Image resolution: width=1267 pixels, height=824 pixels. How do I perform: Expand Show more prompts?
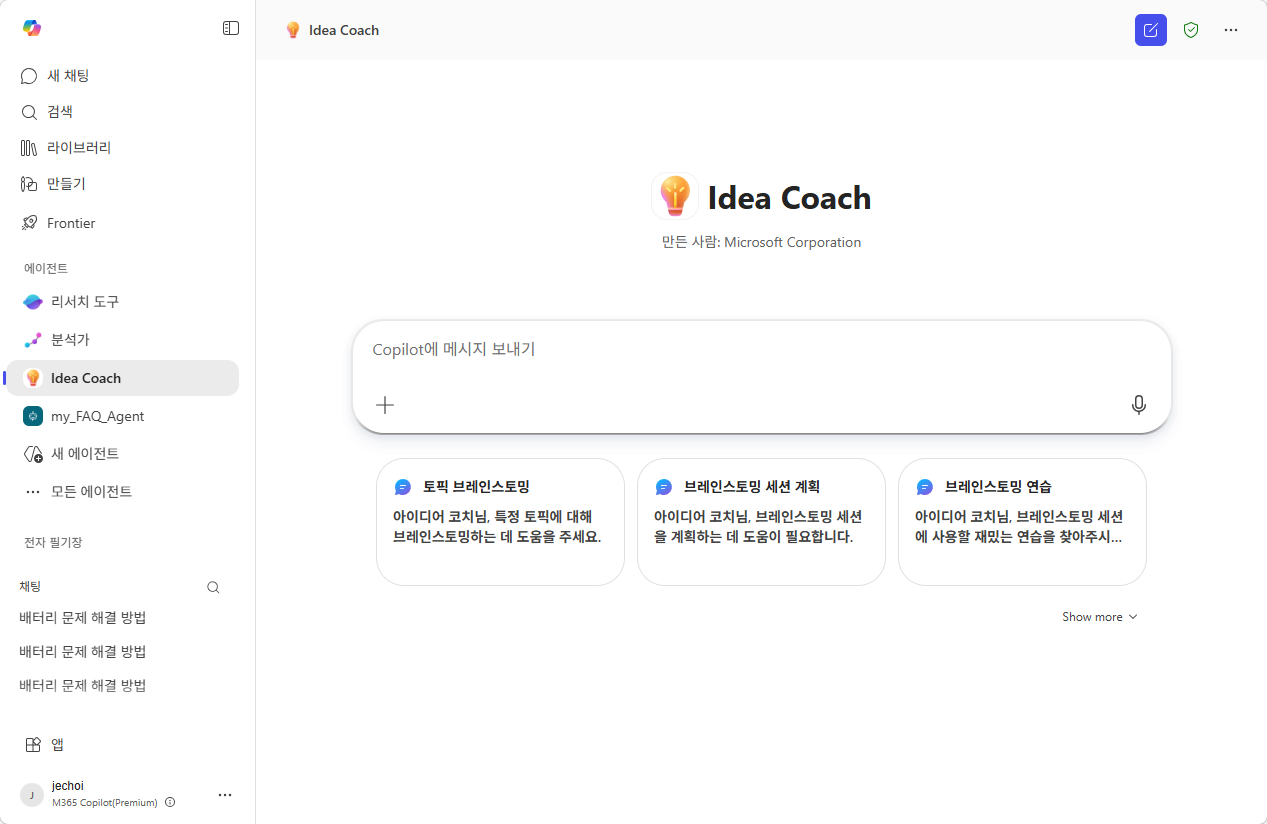point(1100,617)
